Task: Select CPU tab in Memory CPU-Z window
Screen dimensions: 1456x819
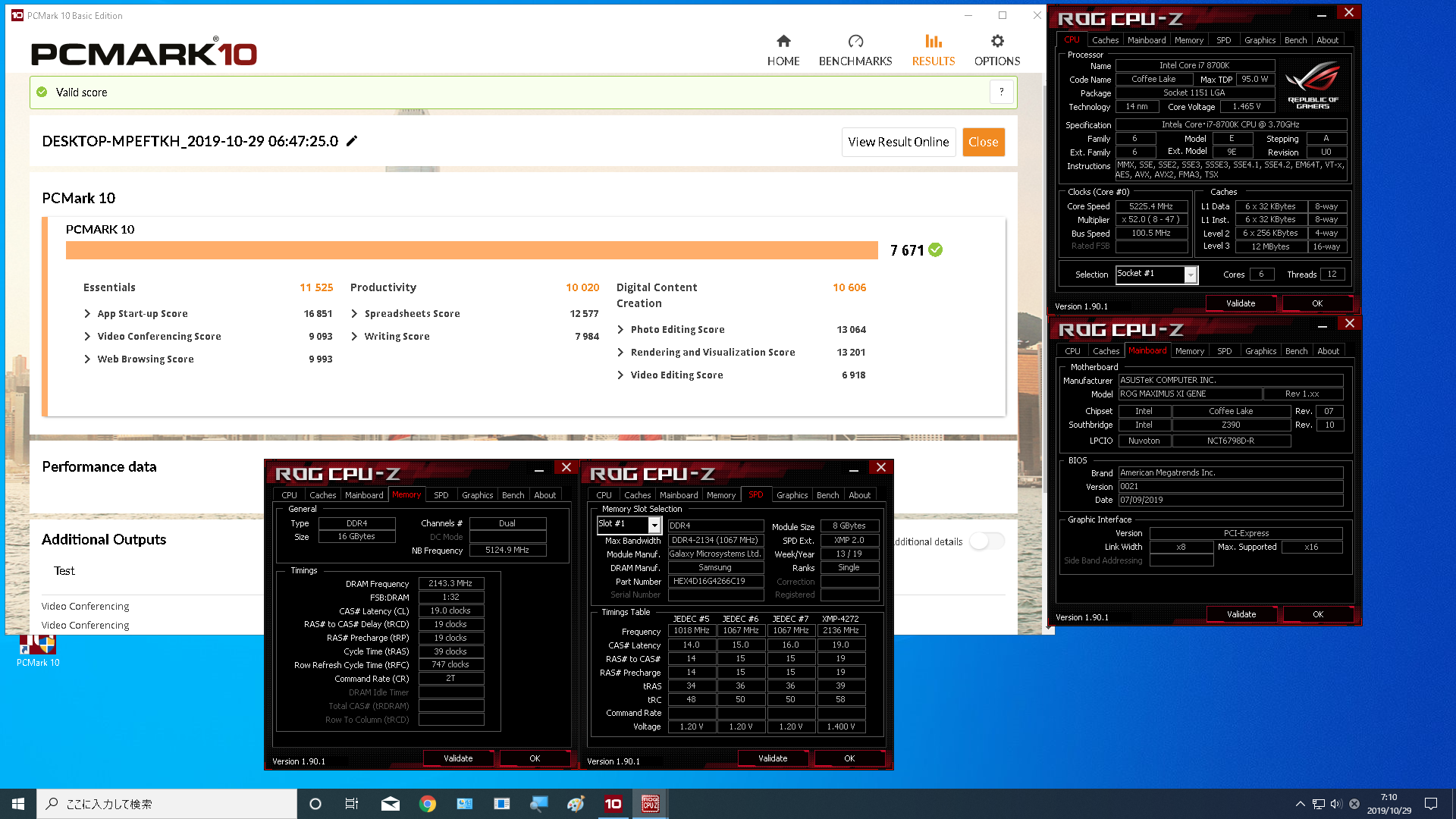Action: pos(289,495)
